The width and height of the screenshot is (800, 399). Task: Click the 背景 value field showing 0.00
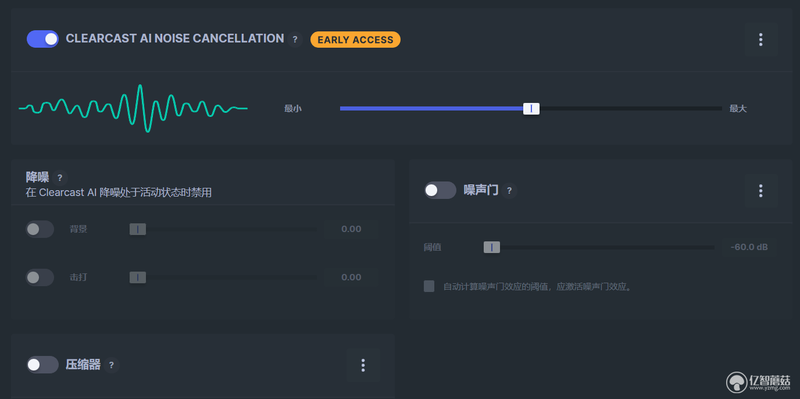tap(351, 229)
